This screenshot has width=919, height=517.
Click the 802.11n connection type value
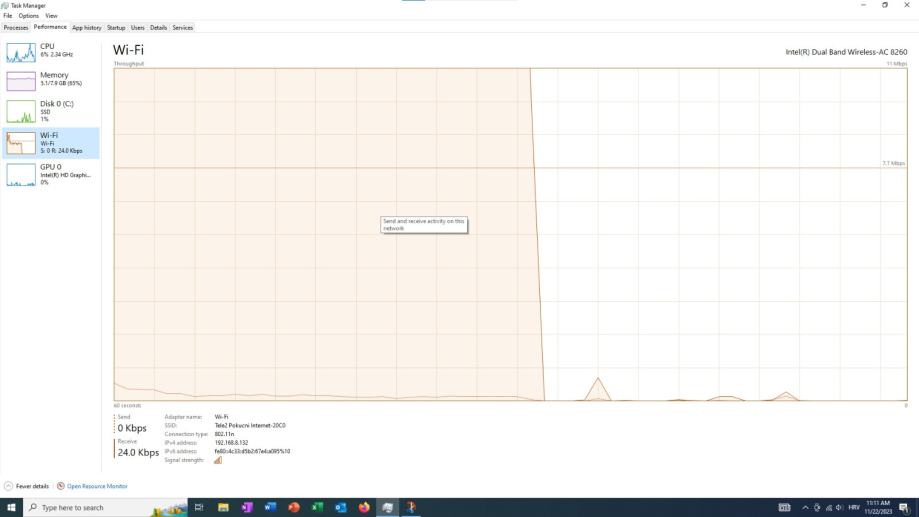224,434
